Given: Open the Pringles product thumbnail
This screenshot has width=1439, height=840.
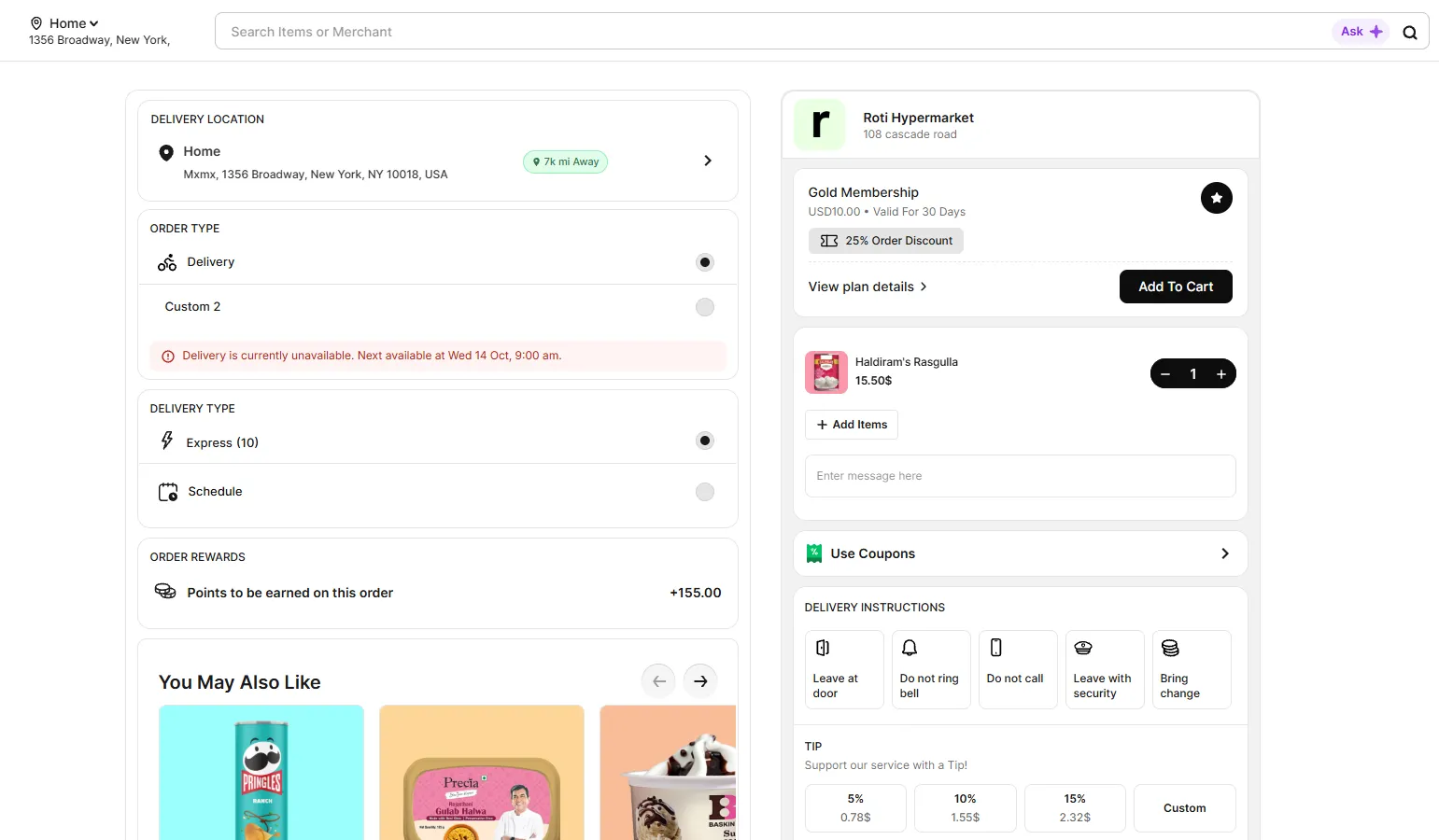Looking at the screenshot, I should click(x=261, y=773).
